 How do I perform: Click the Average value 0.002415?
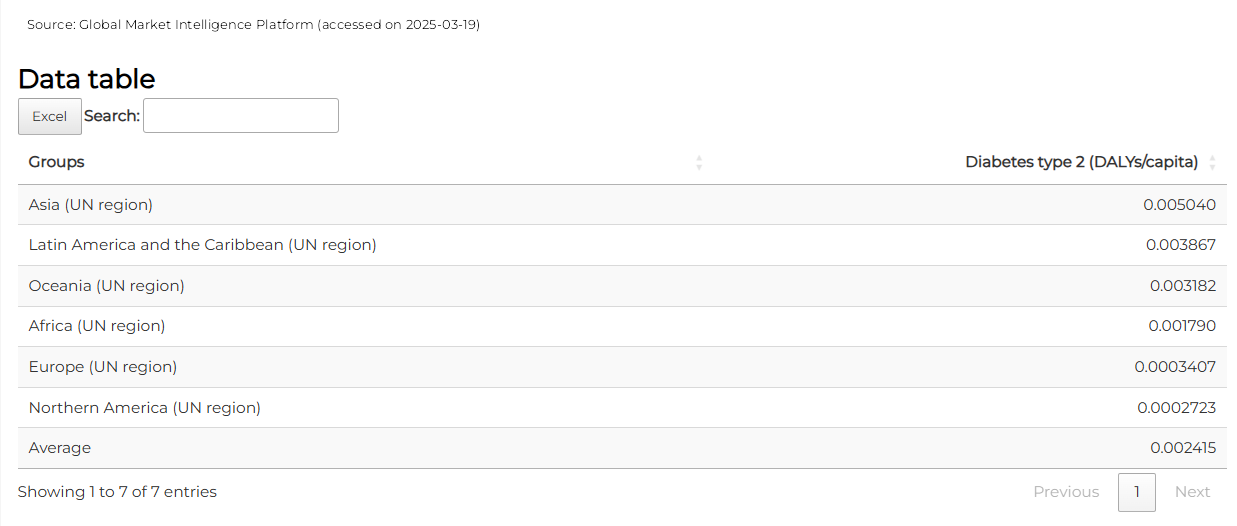(x=1183, y=448)
